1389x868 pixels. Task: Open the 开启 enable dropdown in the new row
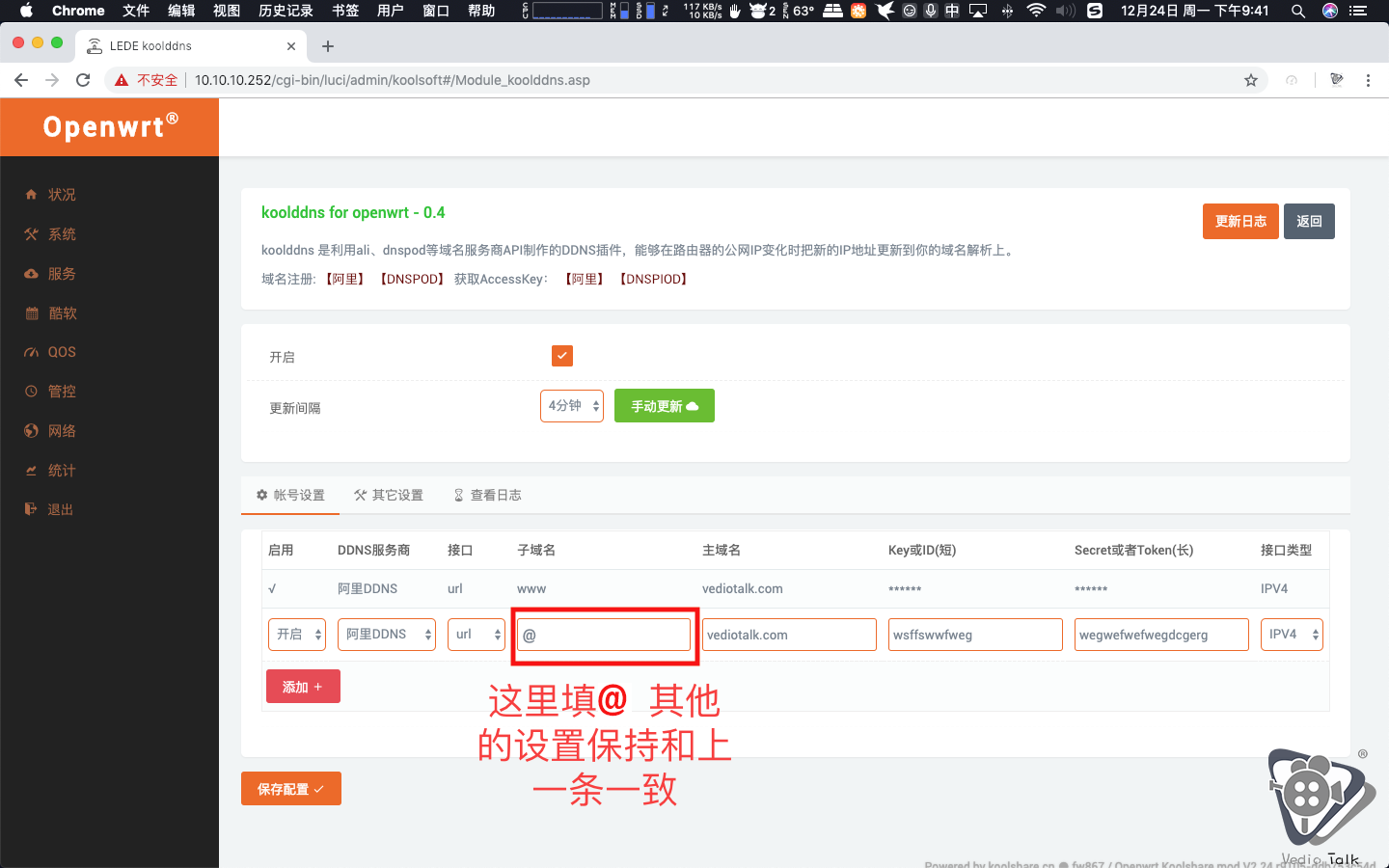(297, 635)
